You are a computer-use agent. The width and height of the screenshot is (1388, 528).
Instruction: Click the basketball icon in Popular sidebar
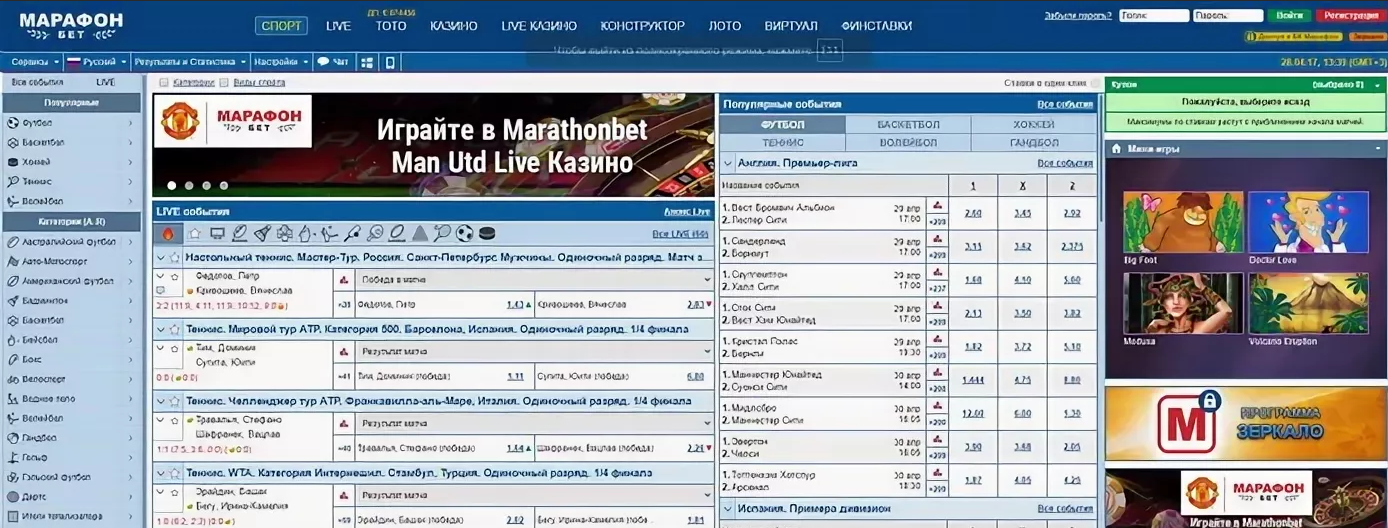[13, 142]
